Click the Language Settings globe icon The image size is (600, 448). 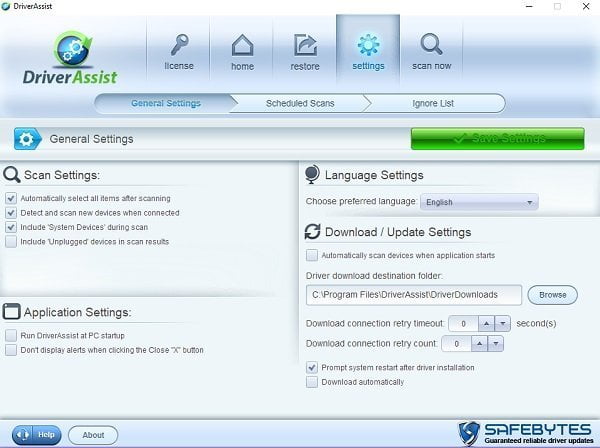click(312, 174)
